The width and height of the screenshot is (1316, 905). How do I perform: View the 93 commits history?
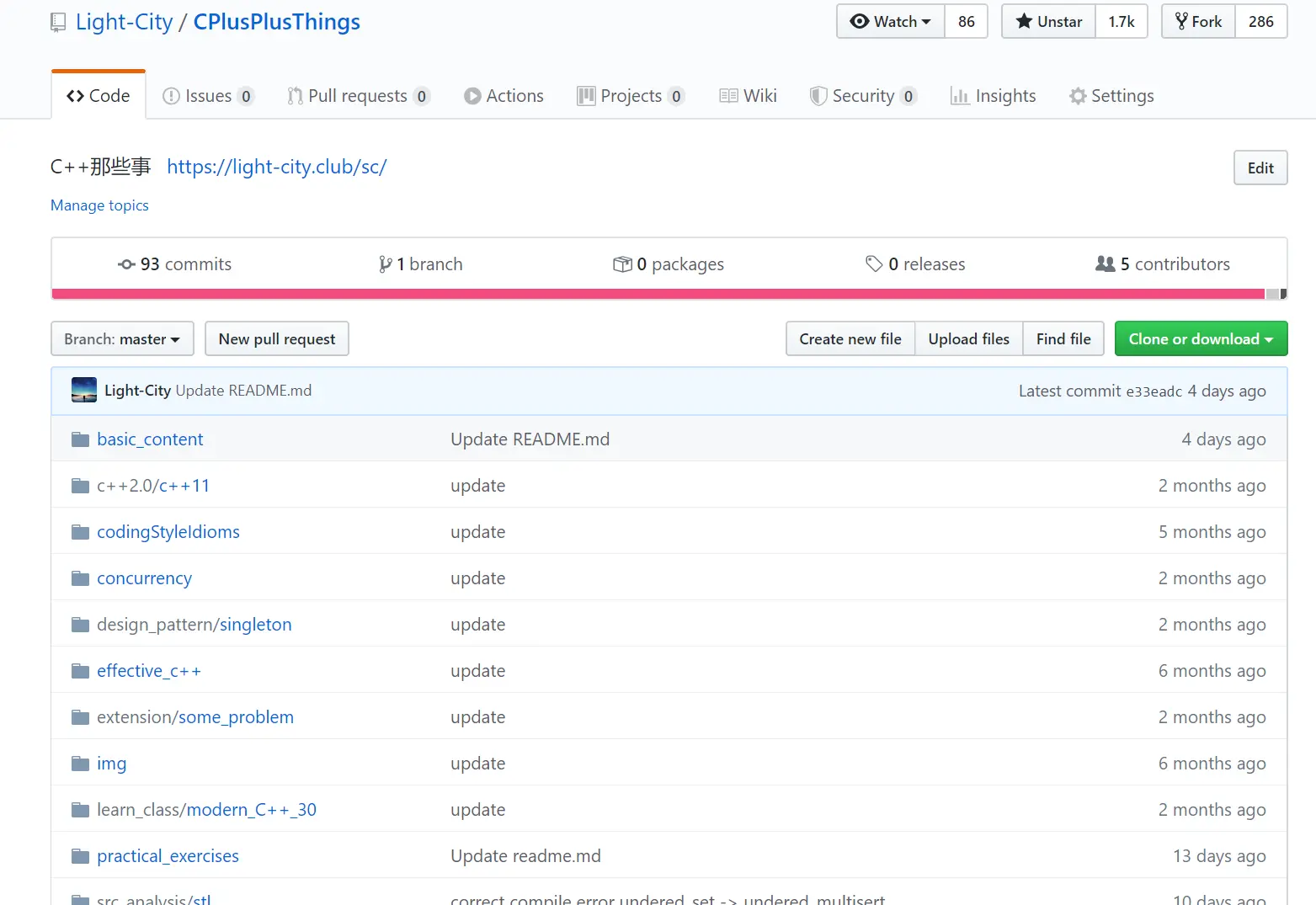[x=174, y=264]
